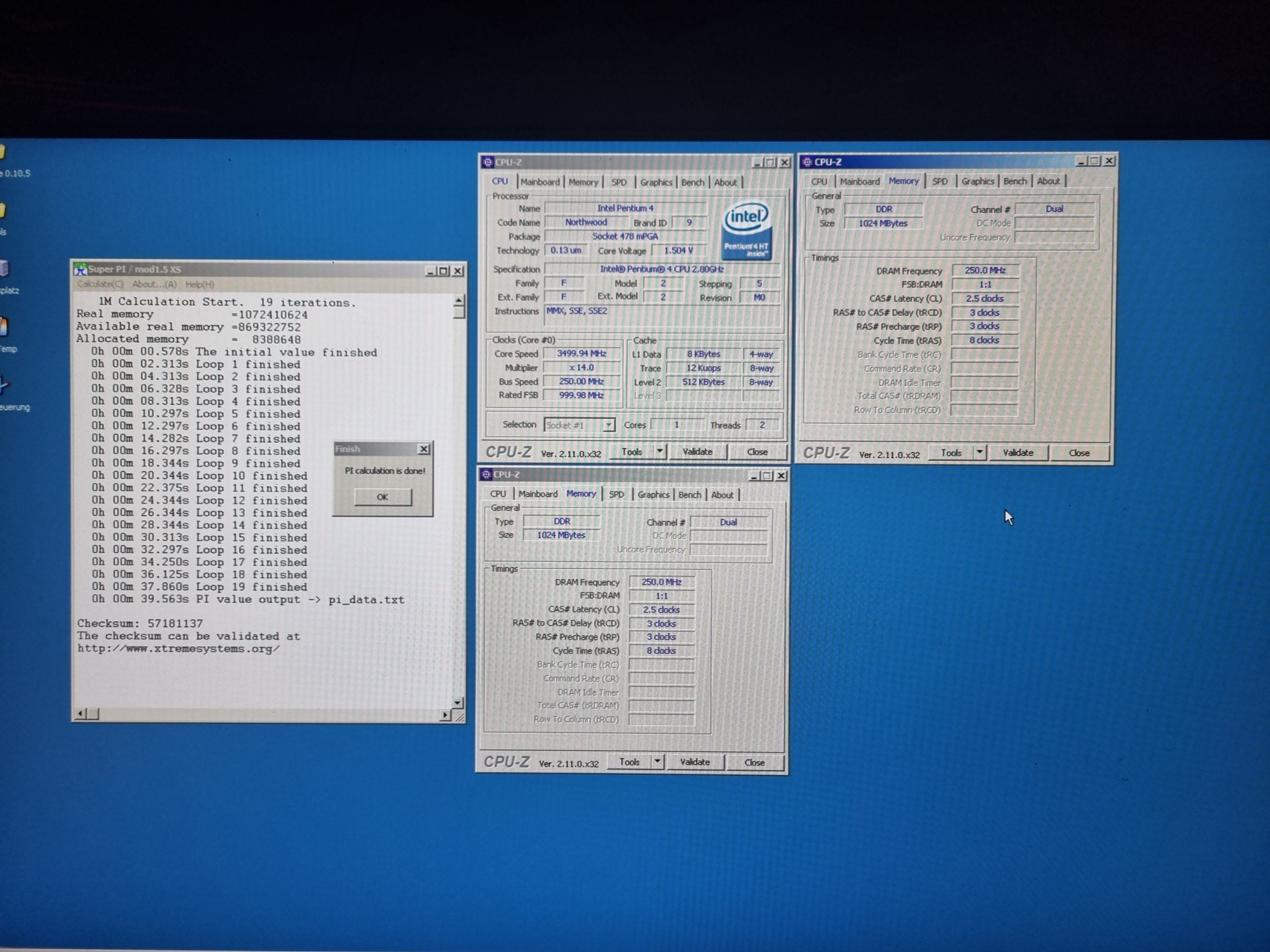
Task: Close the Finish dialog with X icon
Action: pos(424,449)
